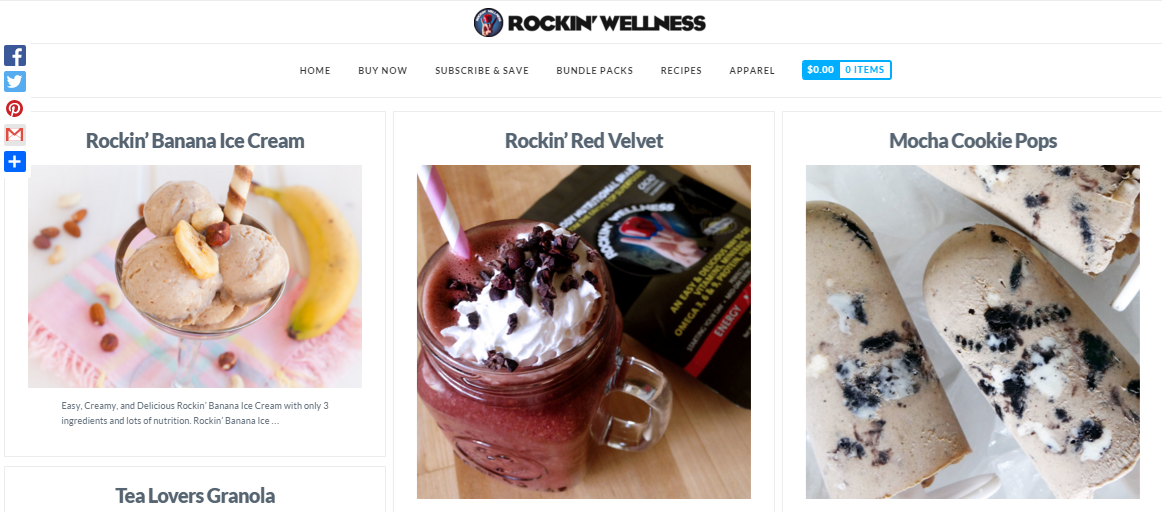
Task: Open the Rockin' Red Velvet recipe title
Action: [584, 140]
